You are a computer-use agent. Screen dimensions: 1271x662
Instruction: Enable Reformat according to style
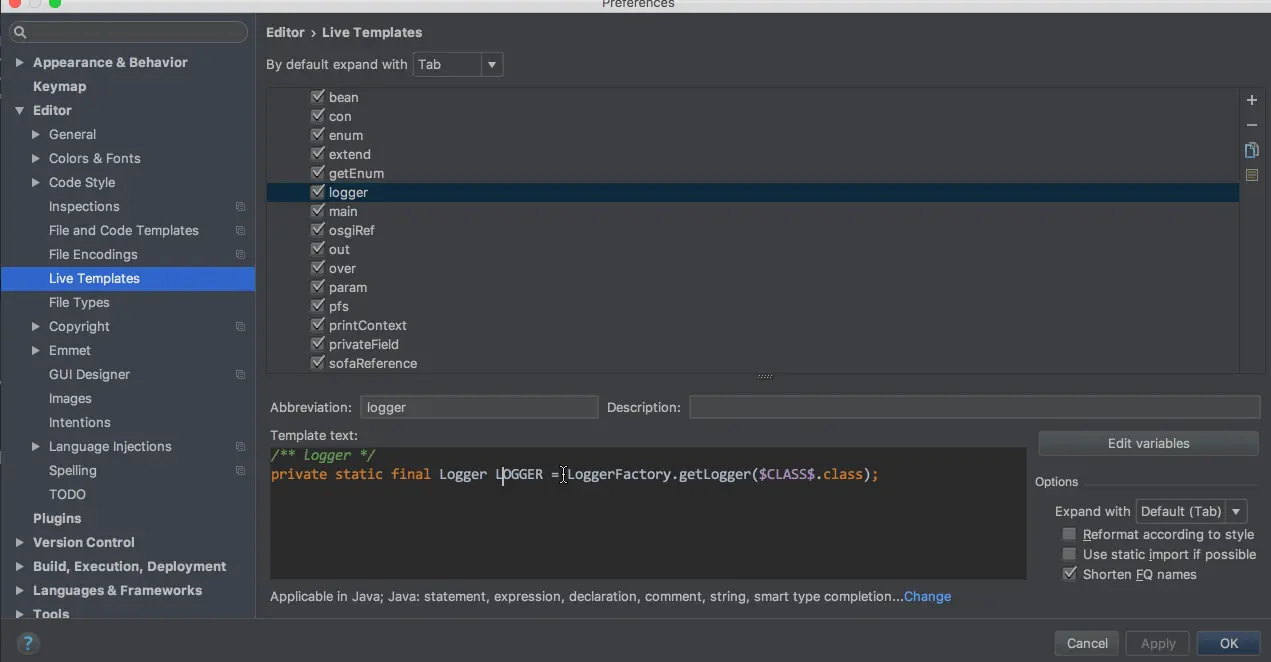tap(1070, 535)
